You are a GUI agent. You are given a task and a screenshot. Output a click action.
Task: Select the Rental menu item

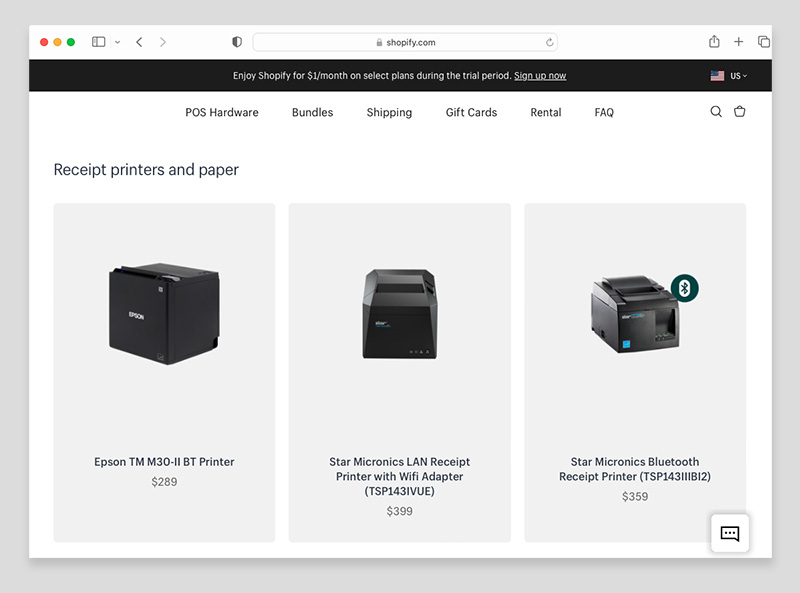point(546,112)
